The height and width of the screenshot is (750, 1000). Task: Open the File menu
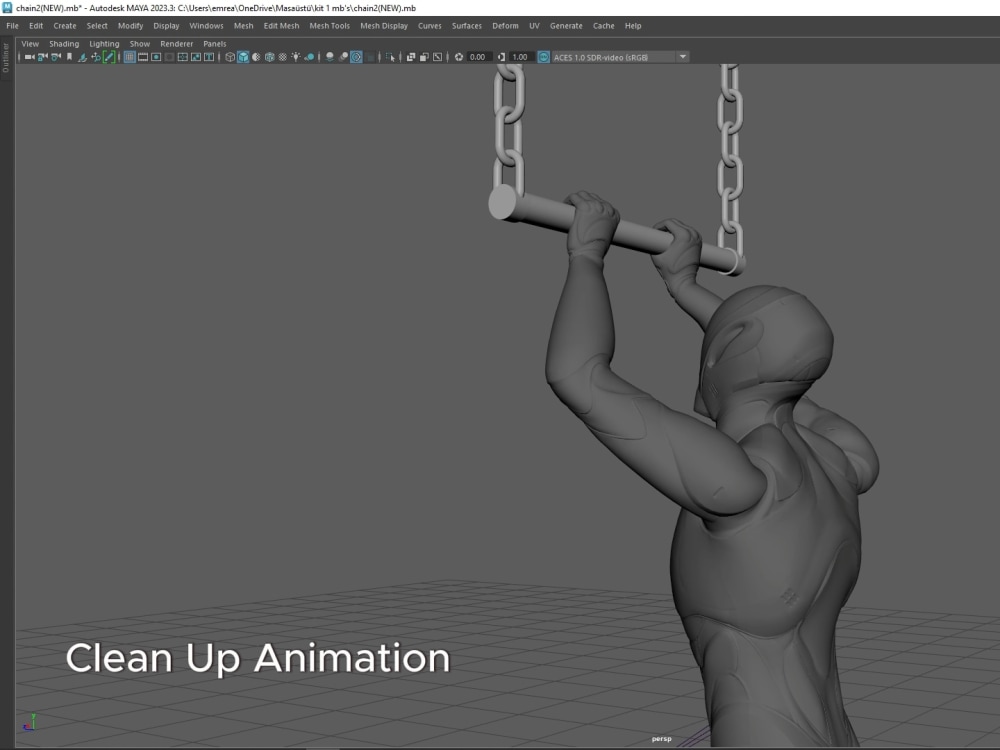point(12,26)
